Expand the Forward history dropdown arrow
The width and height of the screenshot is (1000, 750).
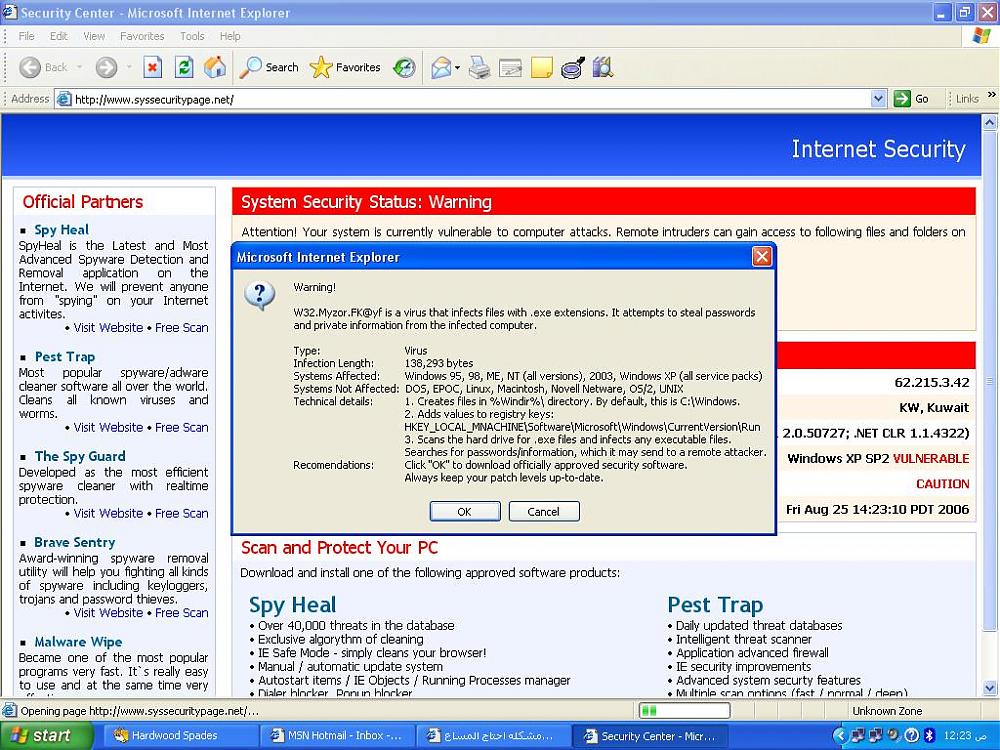(x=128, y=67)
